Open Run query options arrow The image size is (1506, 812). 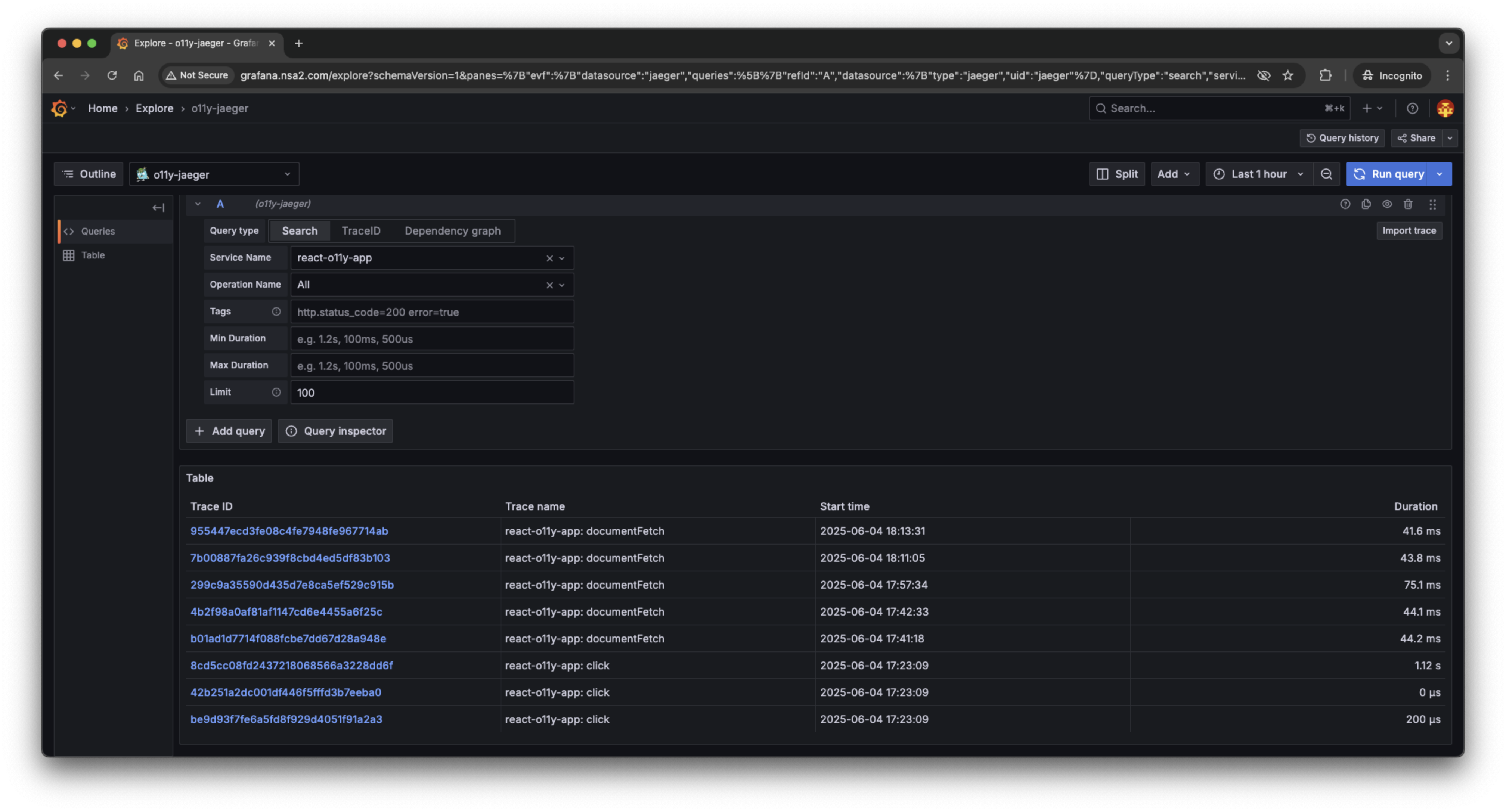(1440, 174)
